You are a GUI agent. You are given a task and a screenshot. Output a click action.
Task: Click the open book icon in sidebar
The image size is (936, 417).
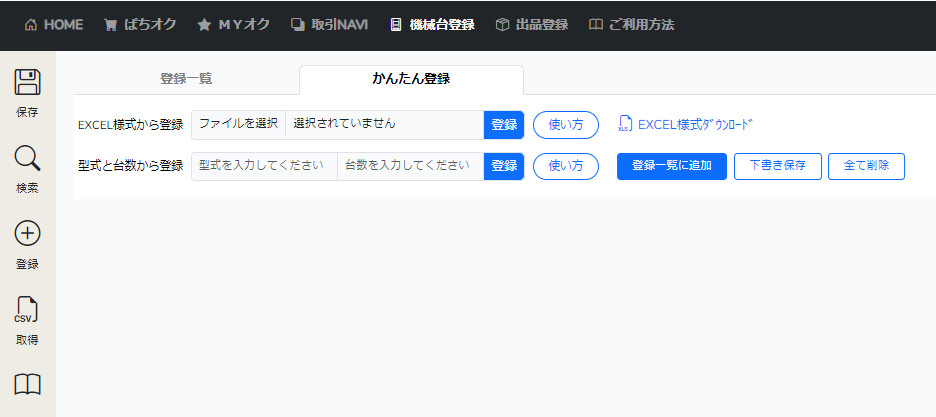click(x=27, y=385)
